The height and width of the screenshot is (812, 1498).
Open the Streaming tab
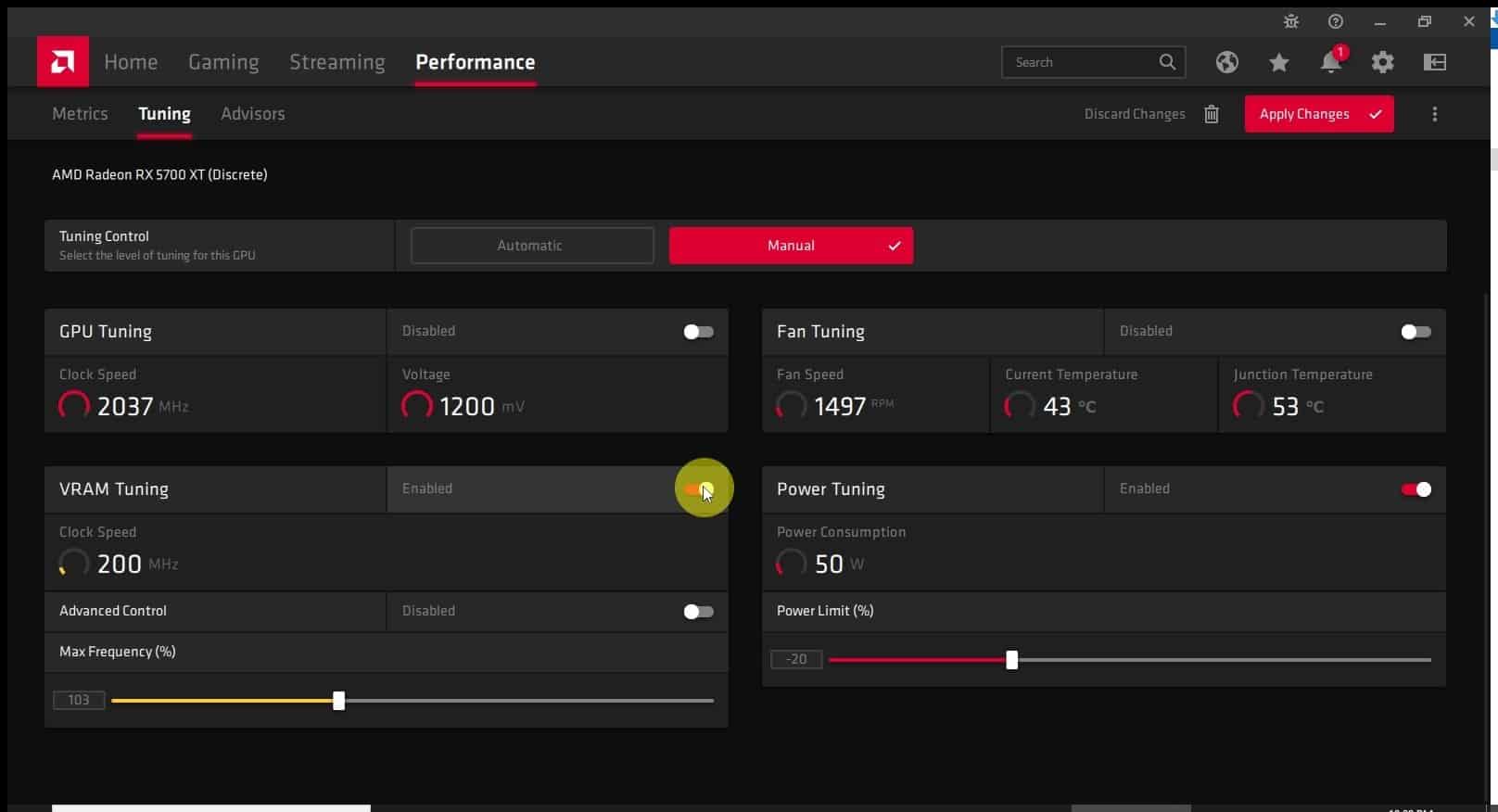337,62
